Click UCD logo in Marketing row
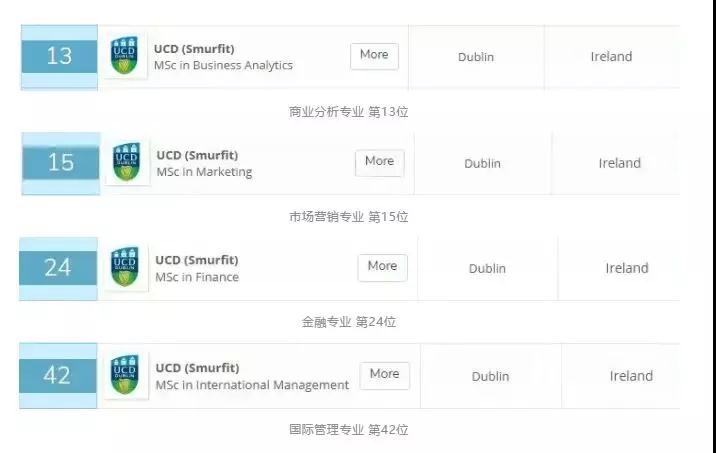The height and width of the screenshot is (453, 716). point(127,162)
